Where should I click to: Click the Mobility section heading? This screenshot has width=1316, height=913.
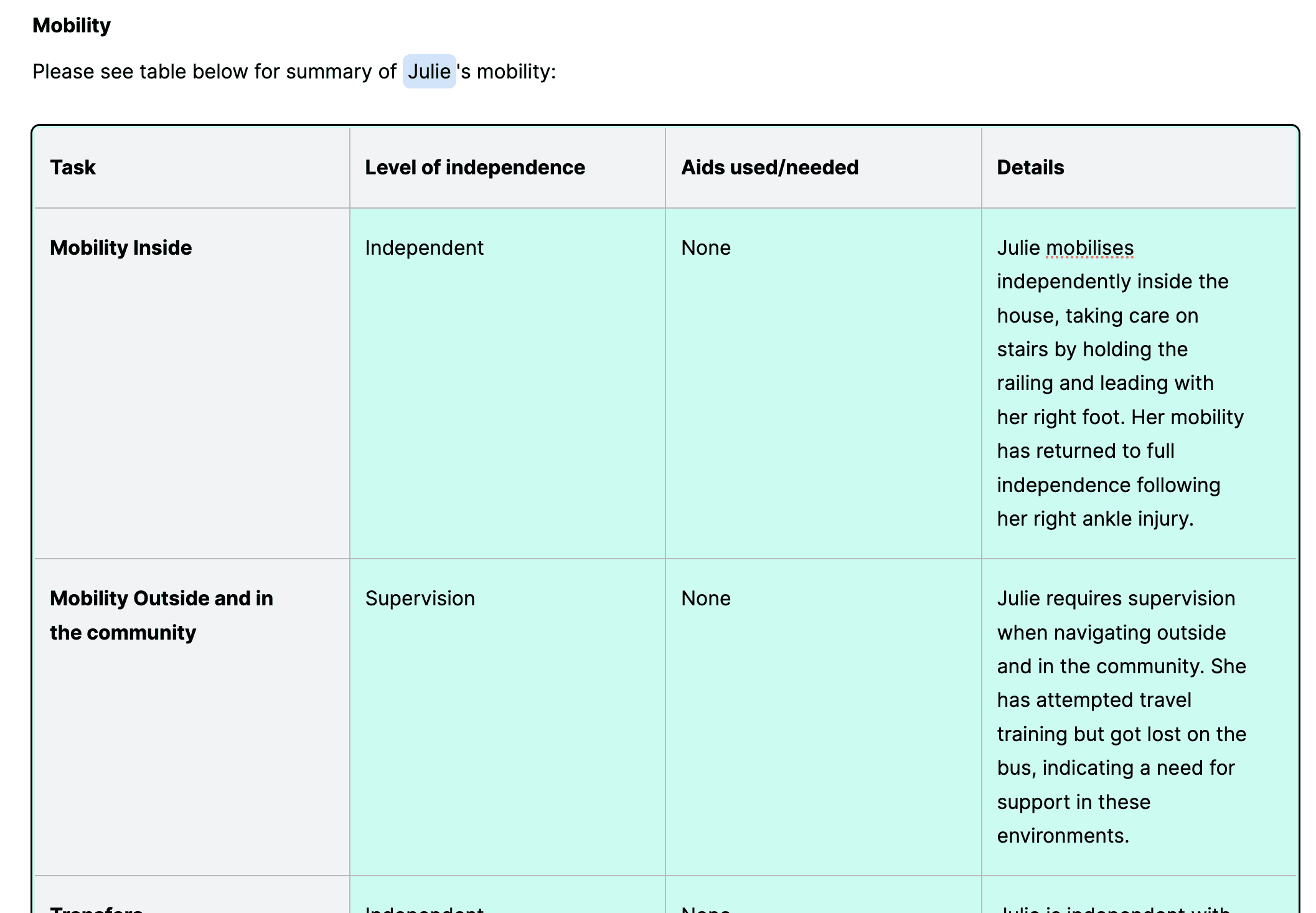[x=72, y=26]
